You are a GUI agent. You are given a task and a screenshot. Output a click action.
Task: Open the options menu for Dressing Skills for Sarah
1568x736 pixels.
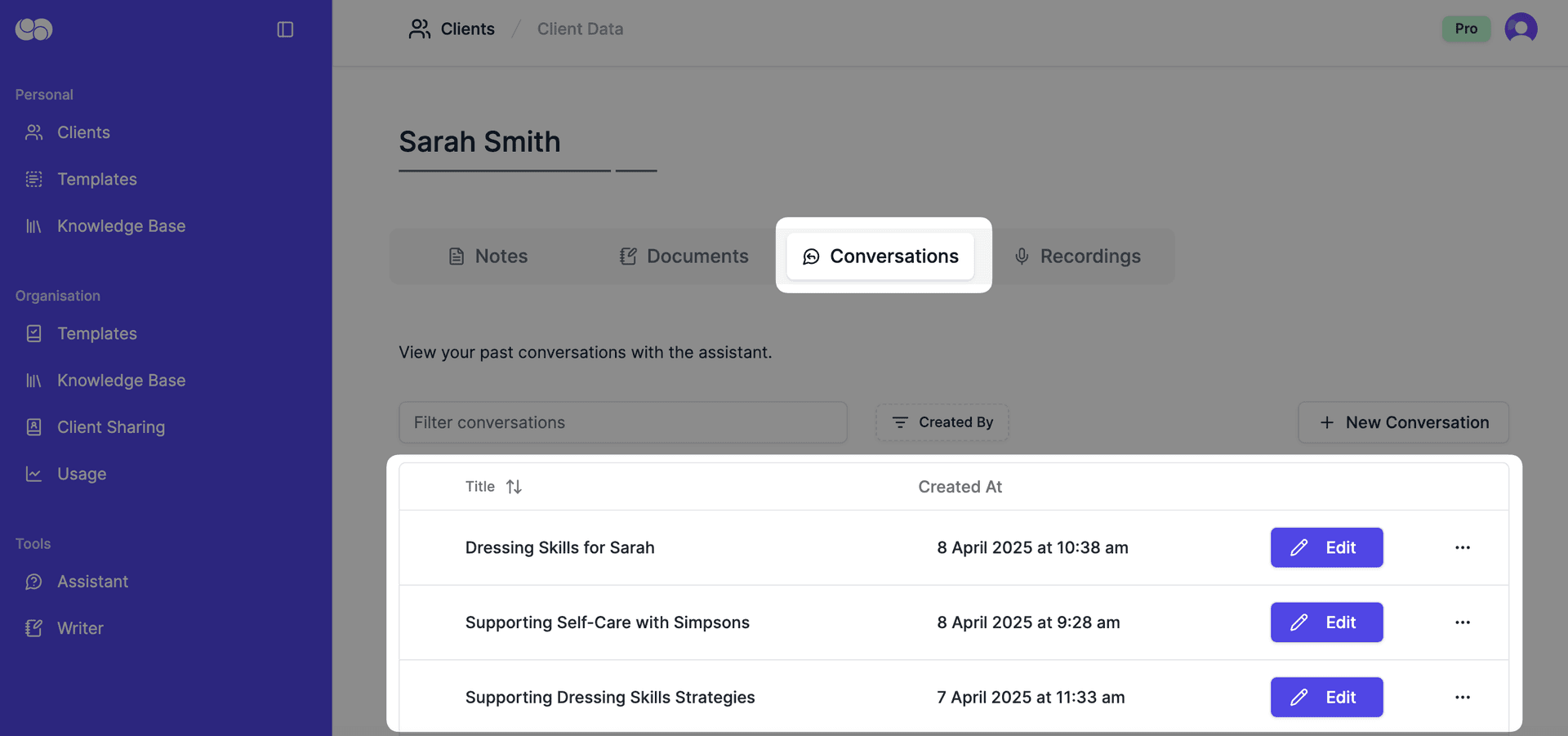[x=1463, y=547]
